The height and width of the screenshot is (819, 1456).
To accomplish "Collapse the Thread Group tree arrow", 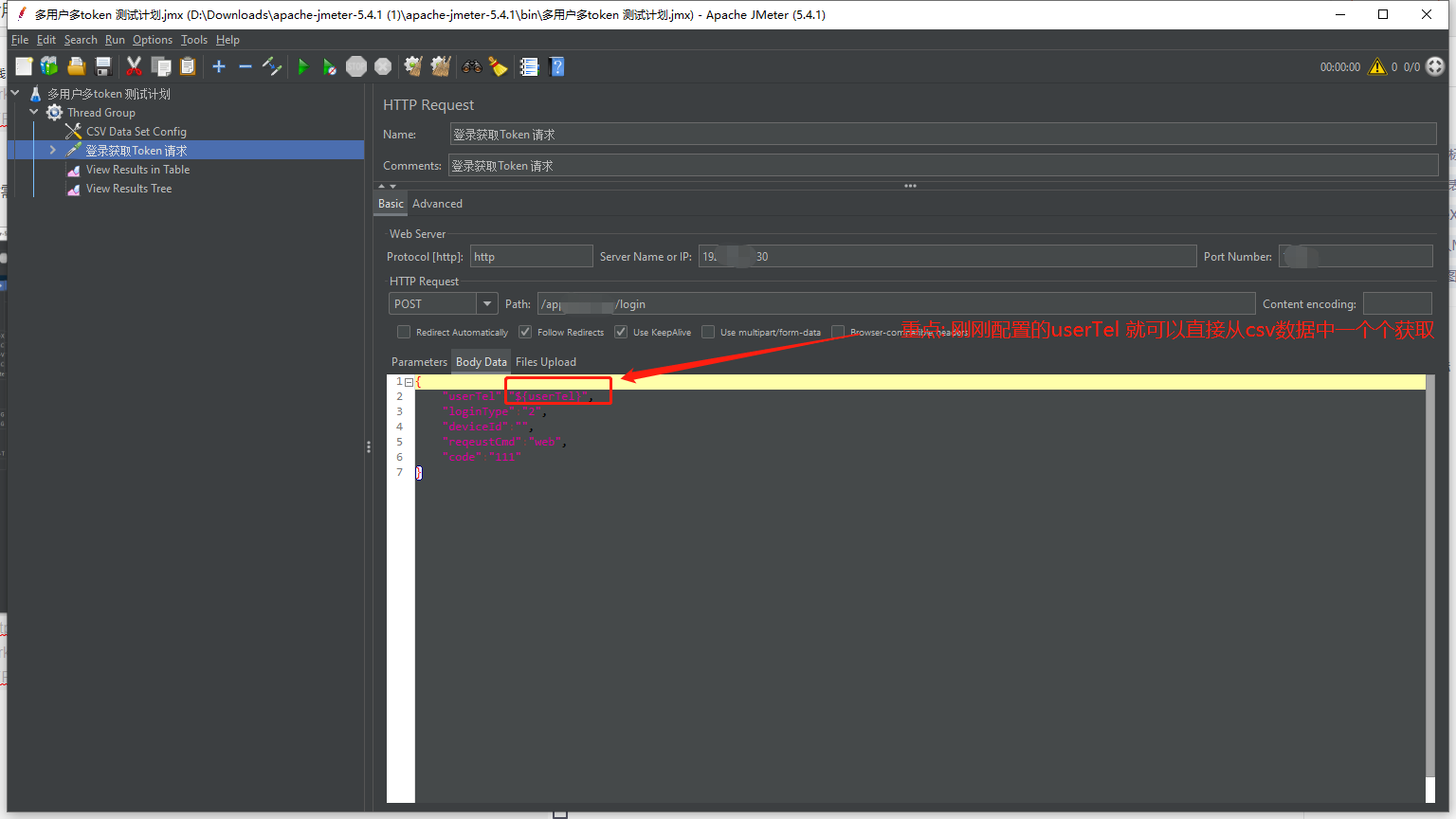I will click(x=34, y=112).
